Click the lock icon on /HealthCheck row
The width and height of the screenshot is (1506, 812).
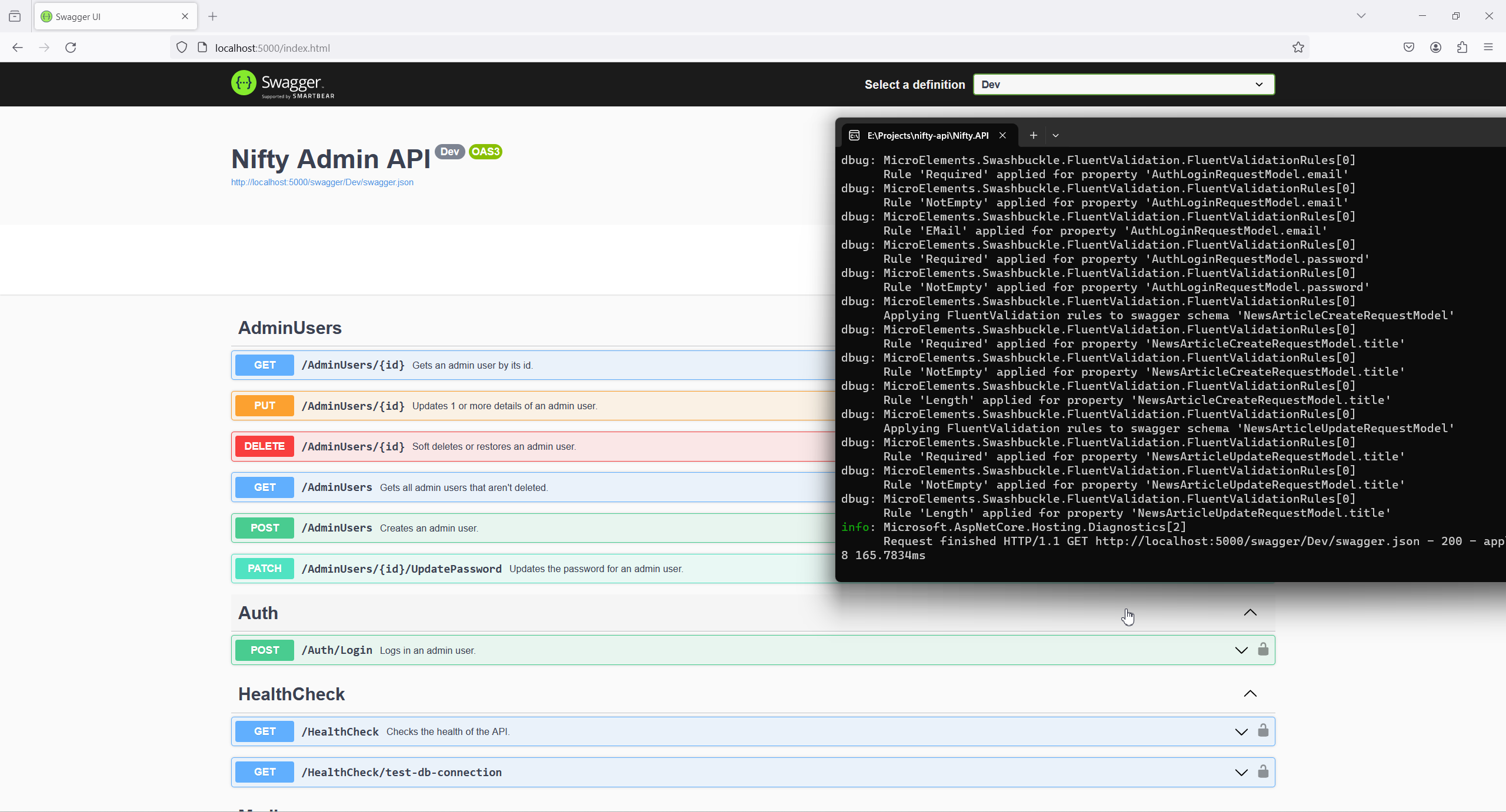click(x=1263, y=731)
